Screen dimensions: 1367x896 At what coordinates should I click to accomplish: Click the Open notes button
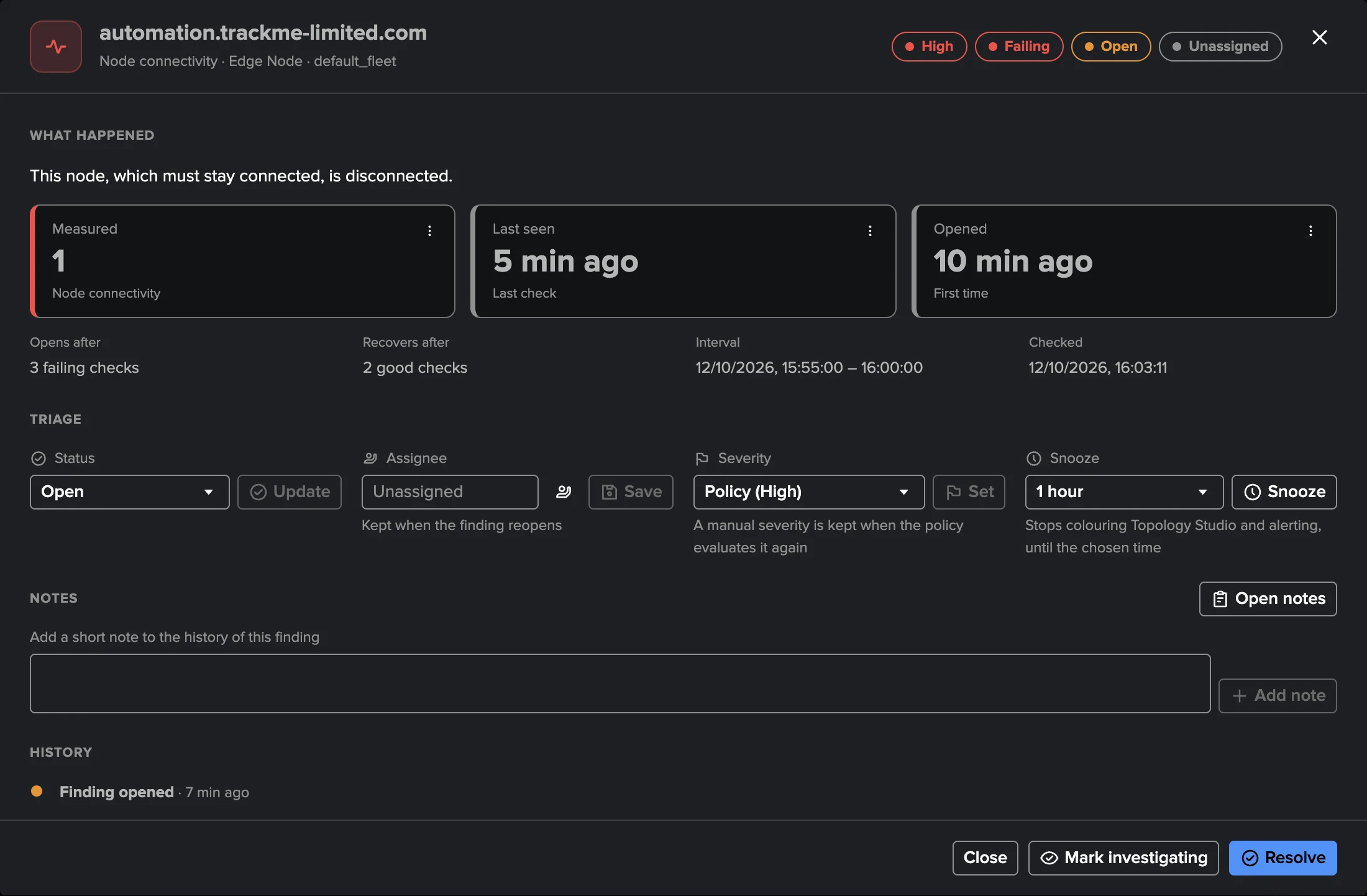pos(1268,599)
